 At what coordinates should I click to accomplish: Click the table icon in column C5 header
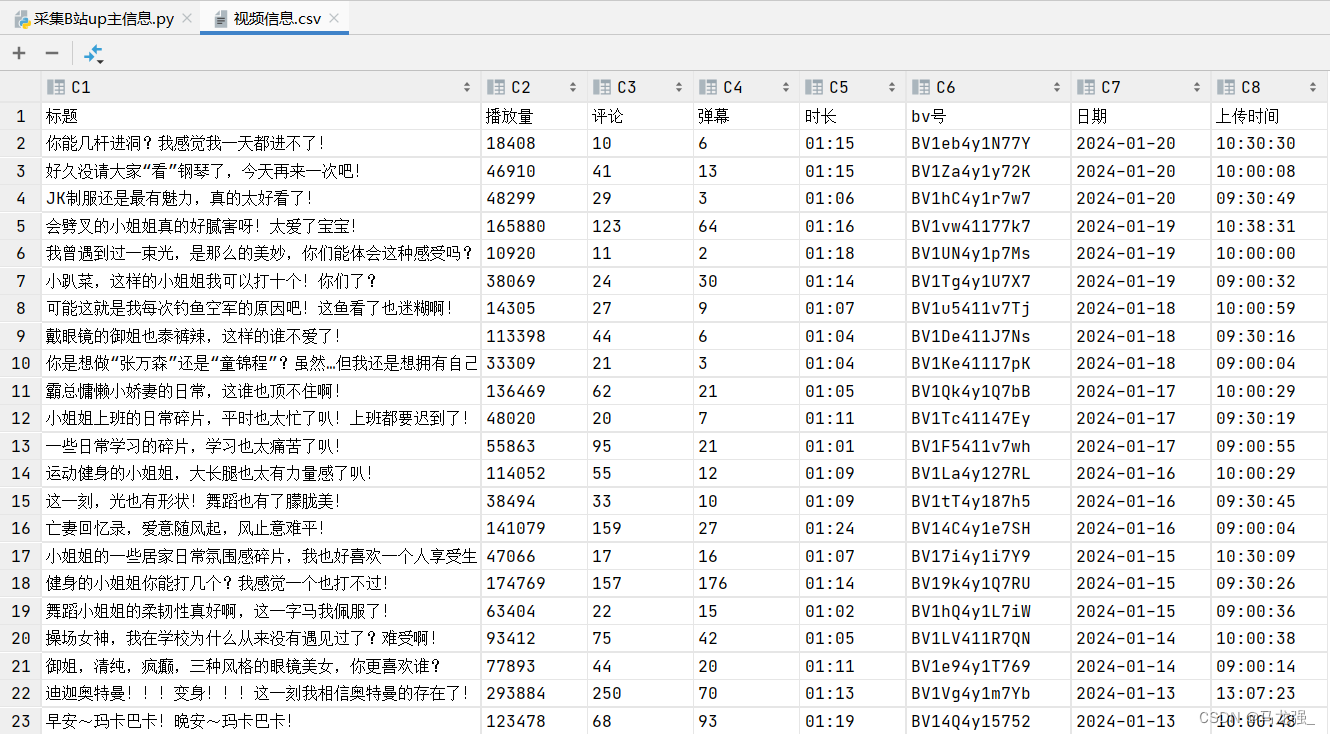(x=813, y=87)
